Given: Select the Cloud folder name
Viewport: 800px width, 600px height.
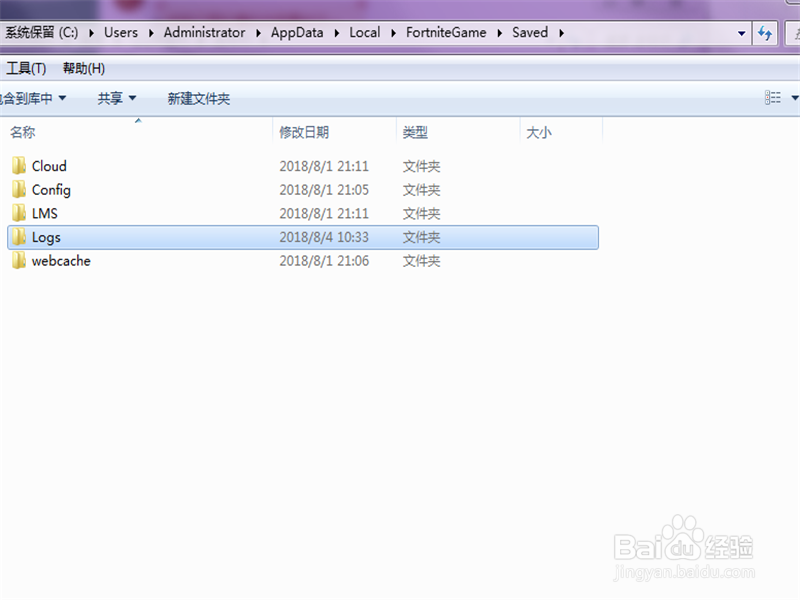Looking at the screenshot, I should pyautogui.click(x=49, y=166).
